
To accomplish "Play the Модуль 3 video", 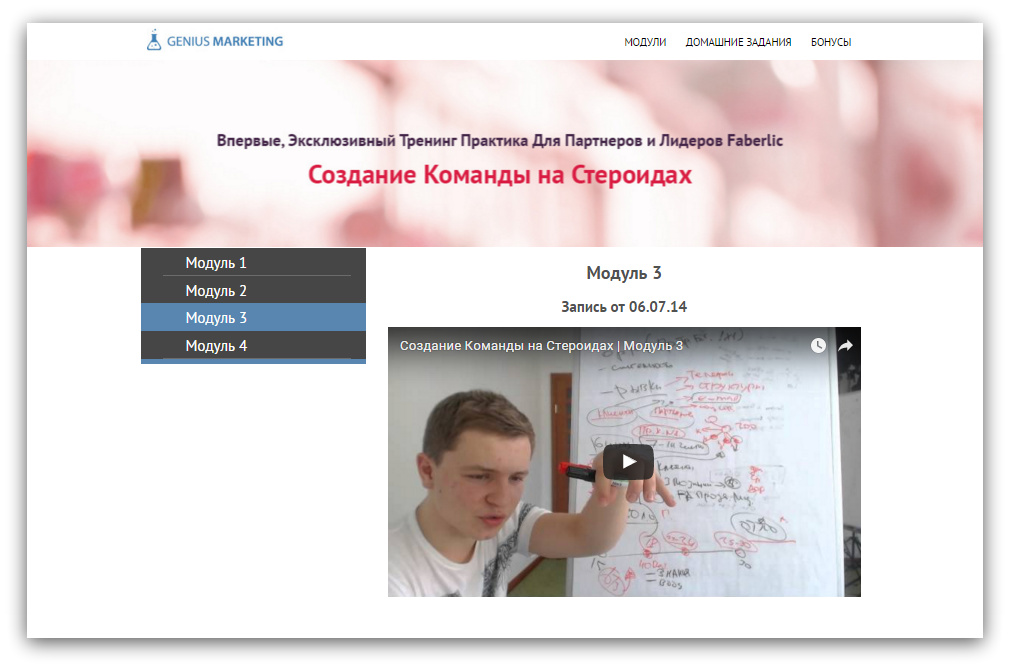I will tap(628, 462).
